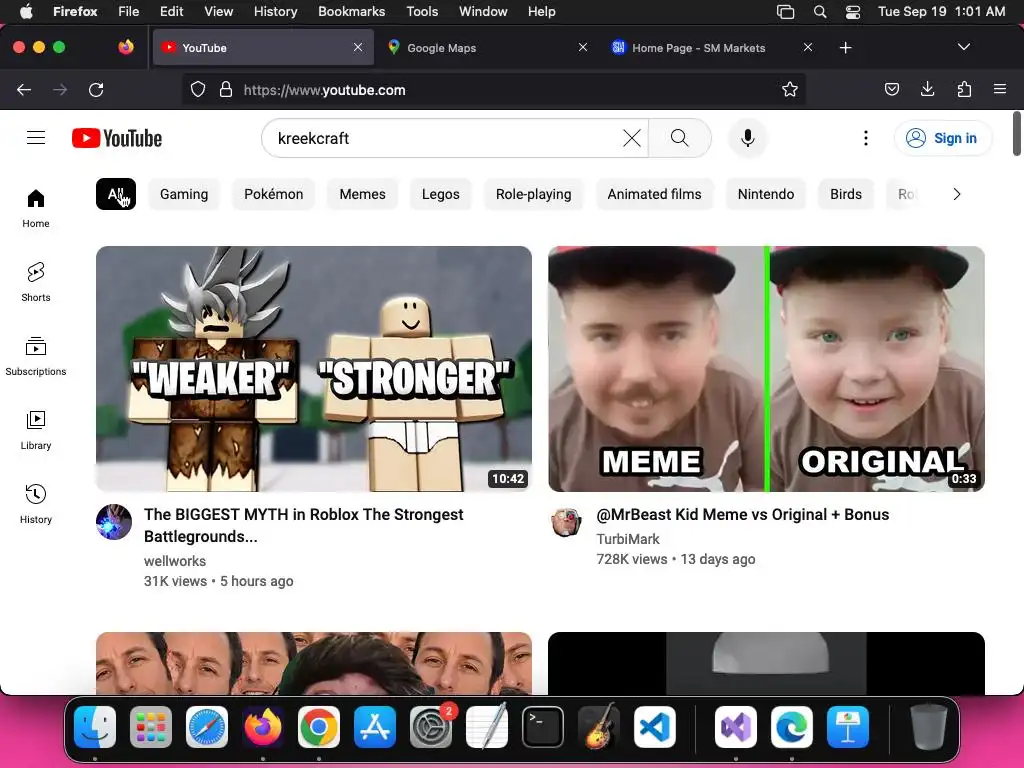Image resolution: width=1024 pixels, height=768 pixels.
Task: View site security padlock info
Action: pos(226,89)
